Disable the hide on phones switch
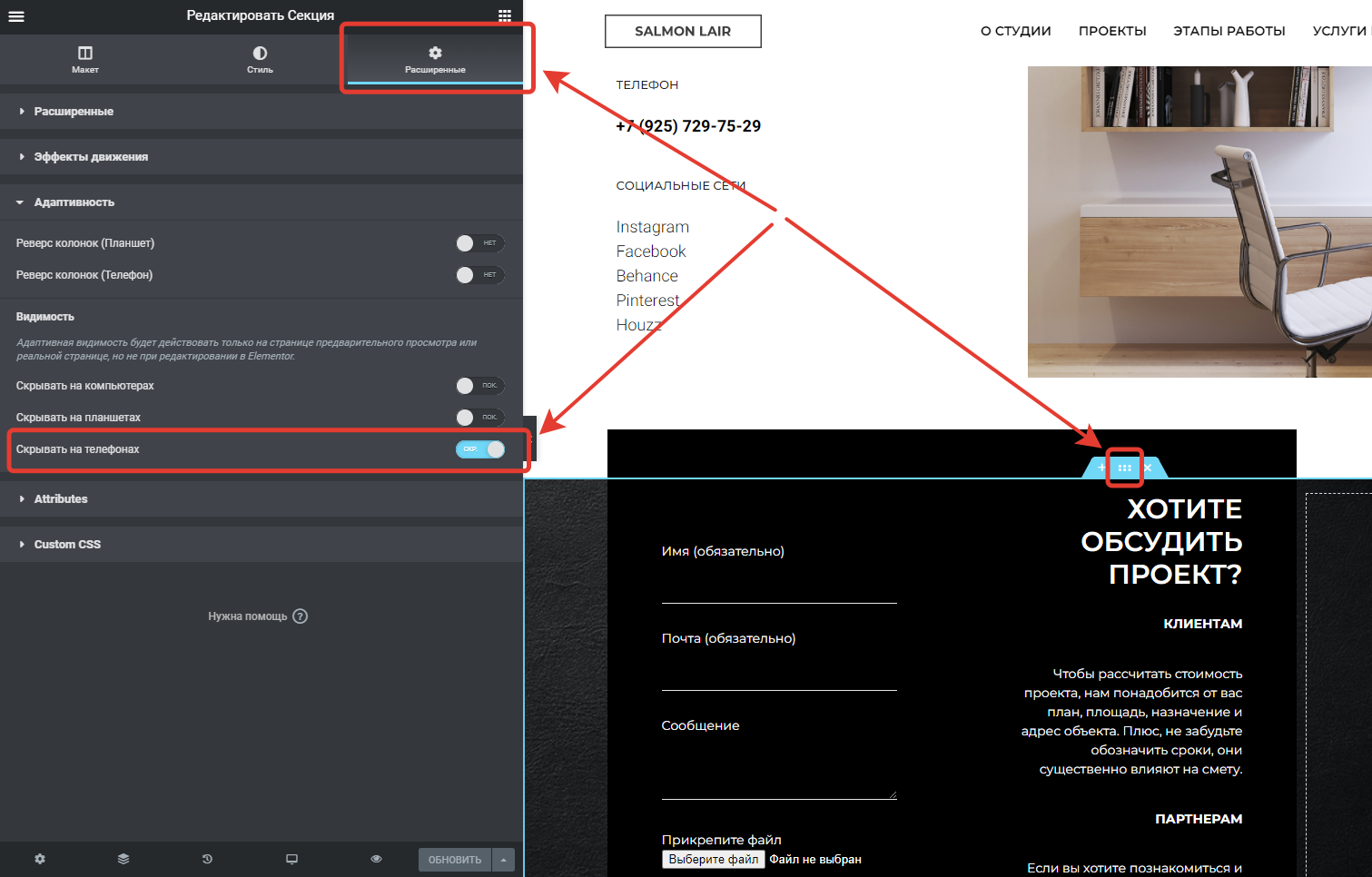 point(479,449)
